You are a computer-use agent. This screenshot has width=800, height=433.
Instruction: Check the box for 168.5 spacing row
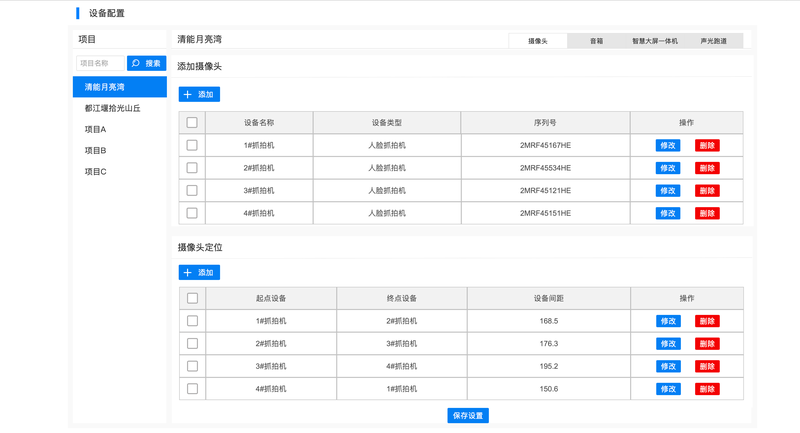point(192,321)
